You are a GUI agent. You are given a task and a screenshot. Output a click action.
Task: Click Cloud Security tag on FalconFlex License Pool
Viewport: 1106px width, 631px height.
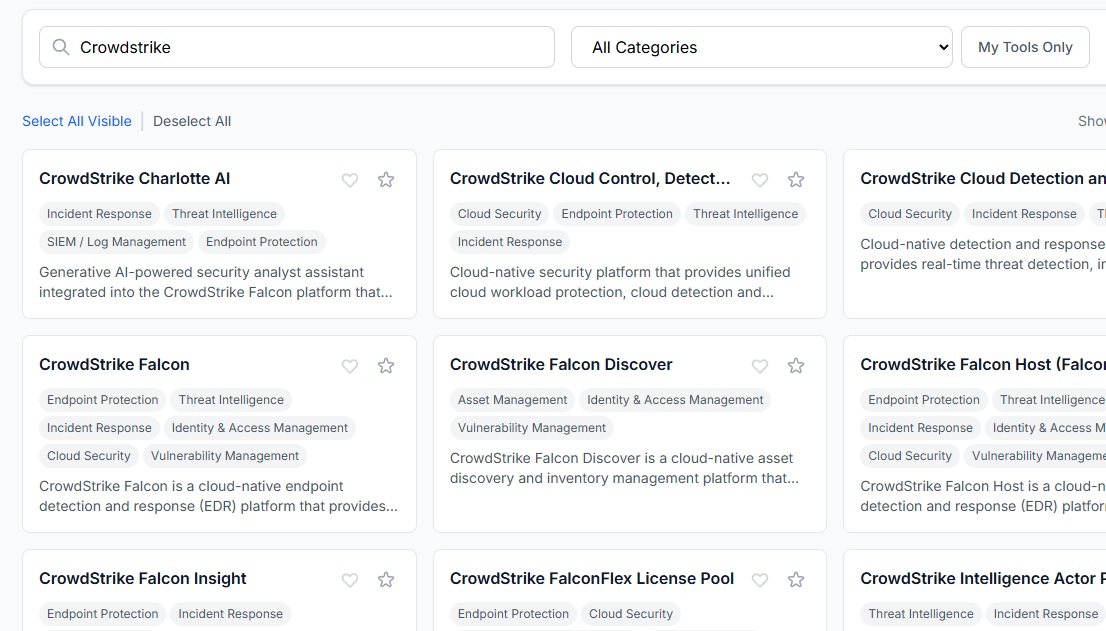point(631,614)
